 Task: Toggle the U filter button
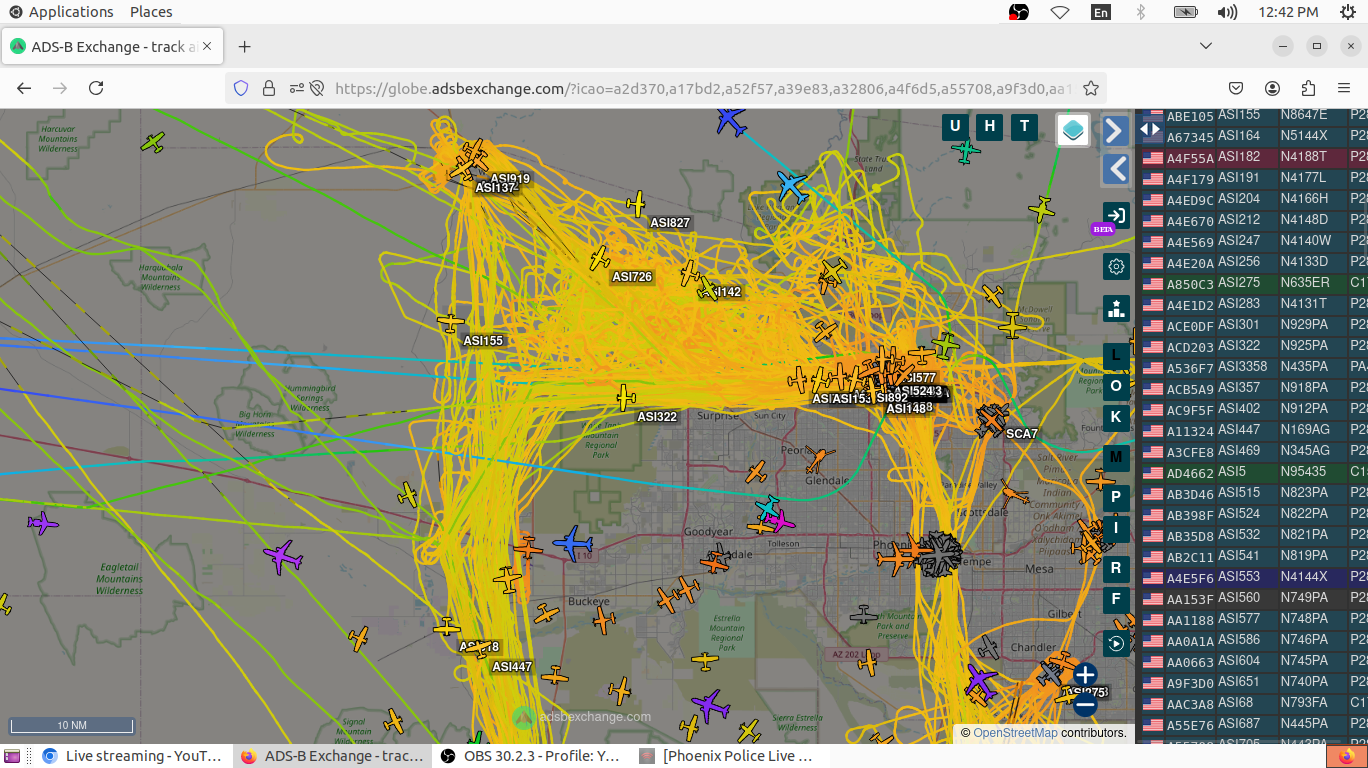(x=955, y=126)
